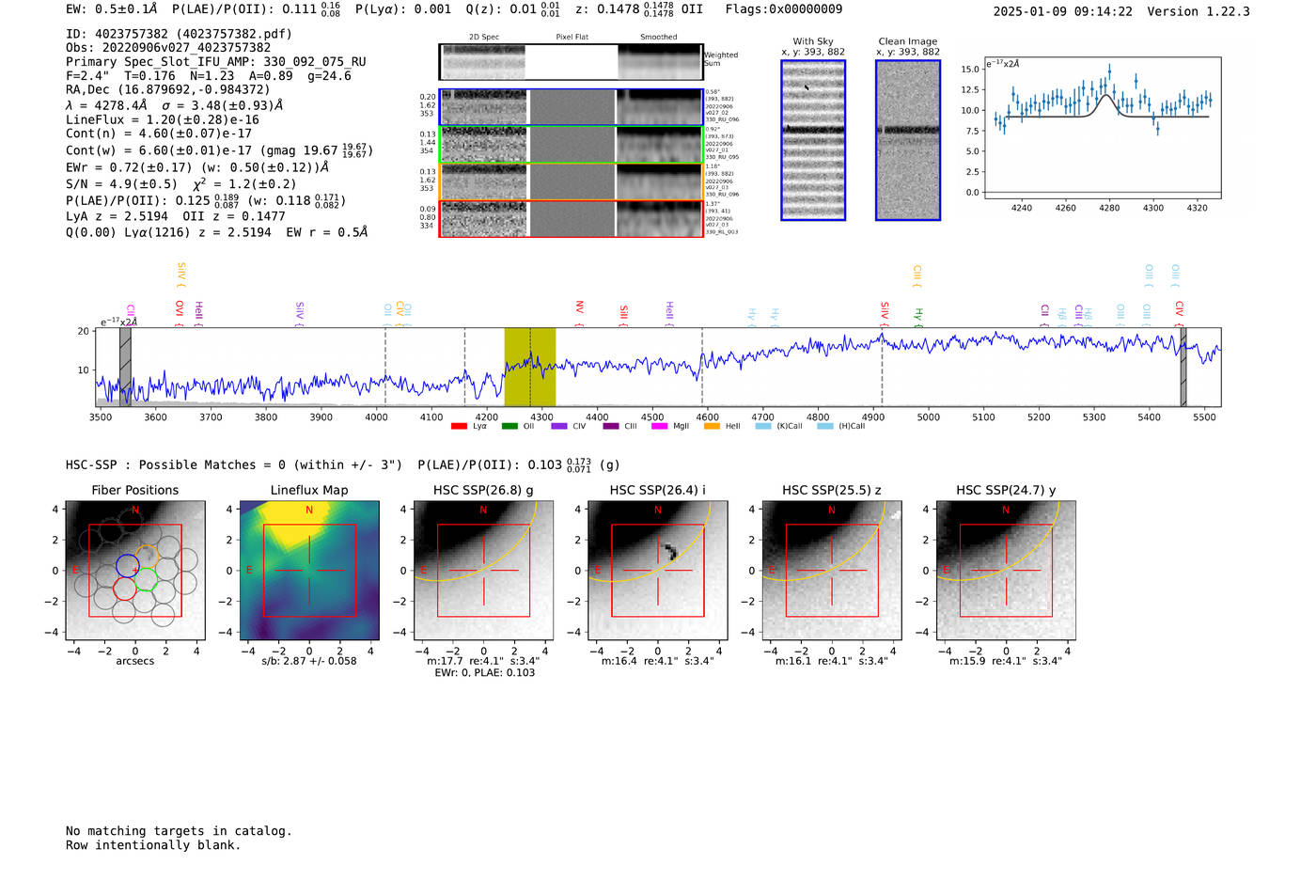Click the S/N = 4.9(±0.5) value
Screen dimensions: 1316x896
[x=121, y=184]
